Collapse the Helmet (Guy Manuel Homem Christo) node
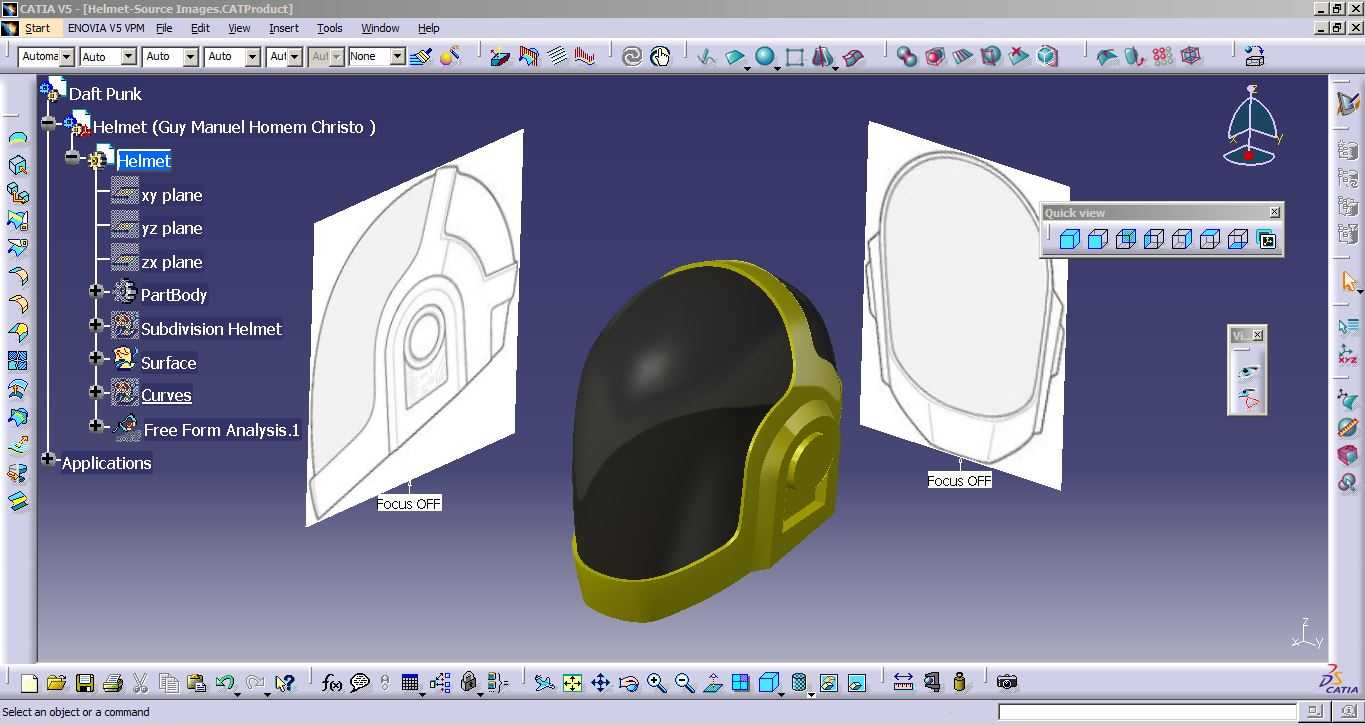Screen dimensions: 1365x725 tap(48, 124)
